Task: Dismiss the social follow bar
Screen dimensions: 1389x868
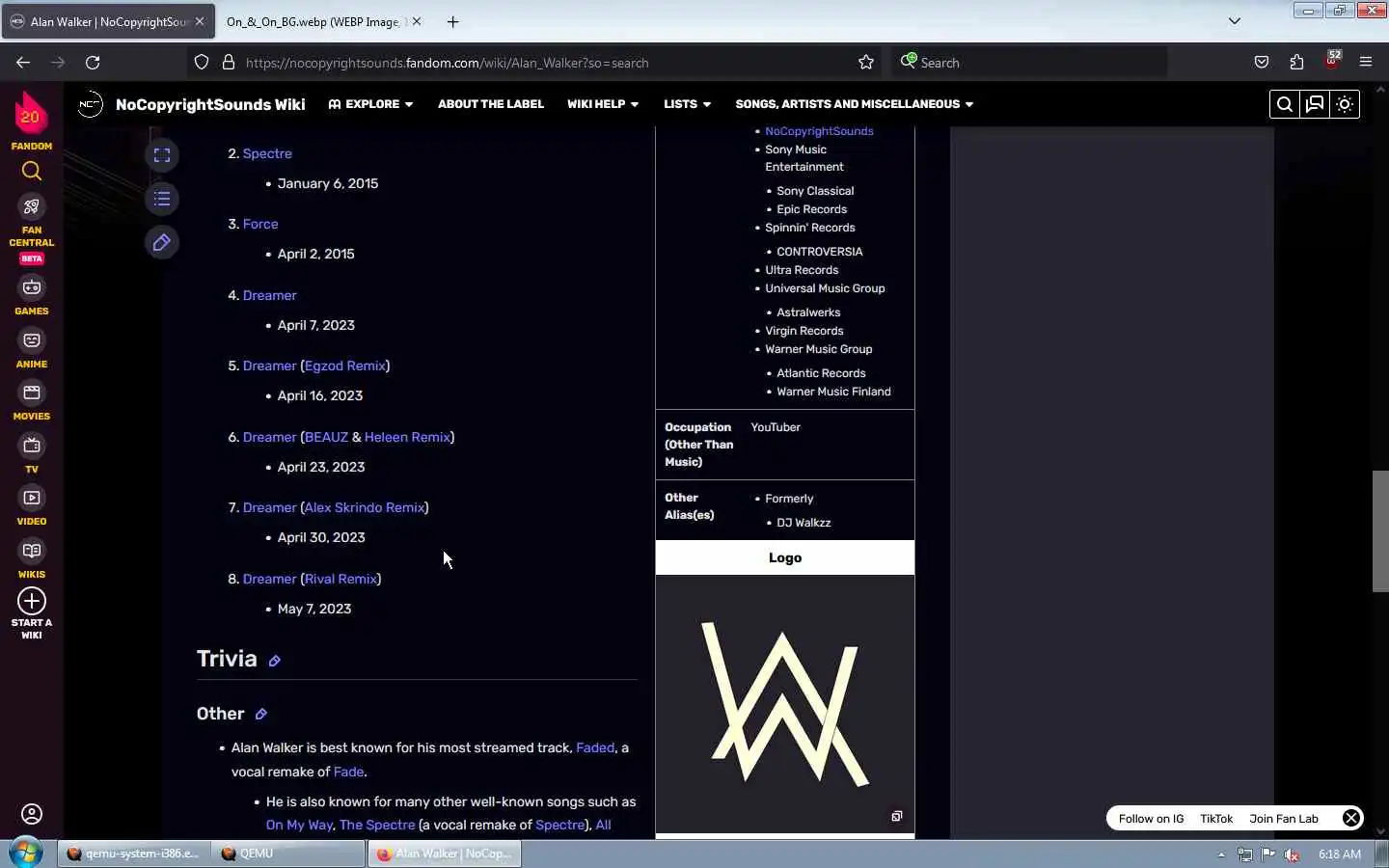Action: (x=1351, y=818)
